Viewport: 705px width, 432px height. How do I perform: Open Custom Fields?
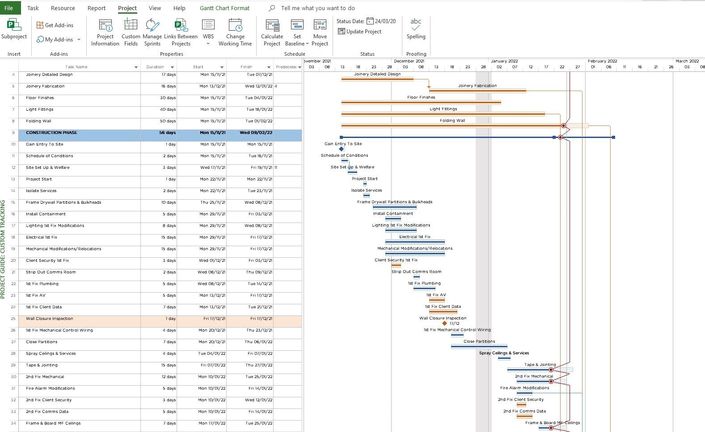[131, 32]
